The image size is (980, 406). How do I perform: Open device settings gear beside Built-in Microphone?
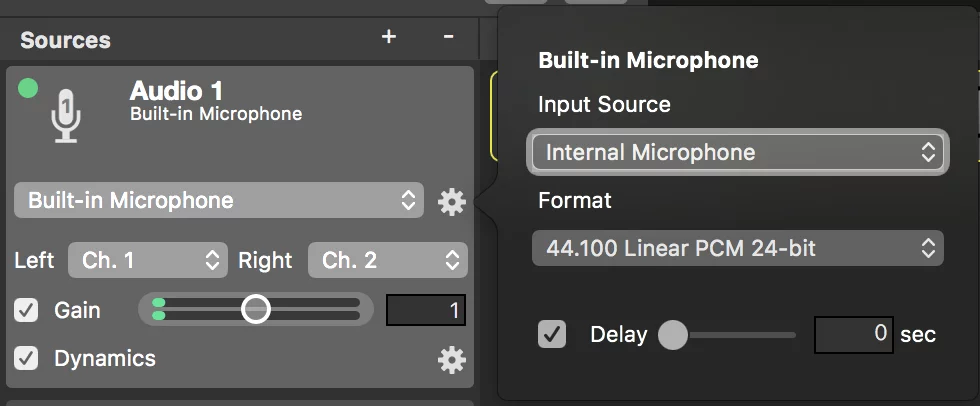tap(452, 202)
